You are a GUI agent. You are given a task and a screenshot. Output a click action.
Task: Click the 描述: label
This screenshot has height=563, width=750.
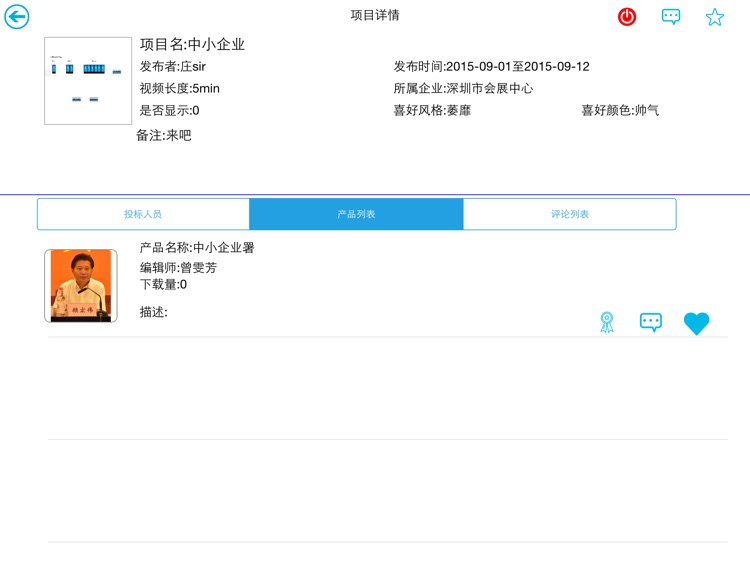[x=154, y=312]
